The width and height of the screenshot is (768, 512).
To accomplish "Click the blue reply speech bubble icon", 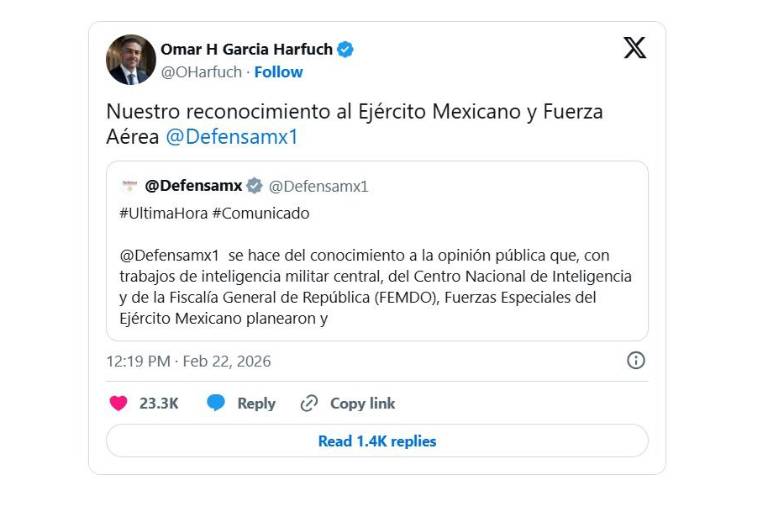I will click(216, 403).
